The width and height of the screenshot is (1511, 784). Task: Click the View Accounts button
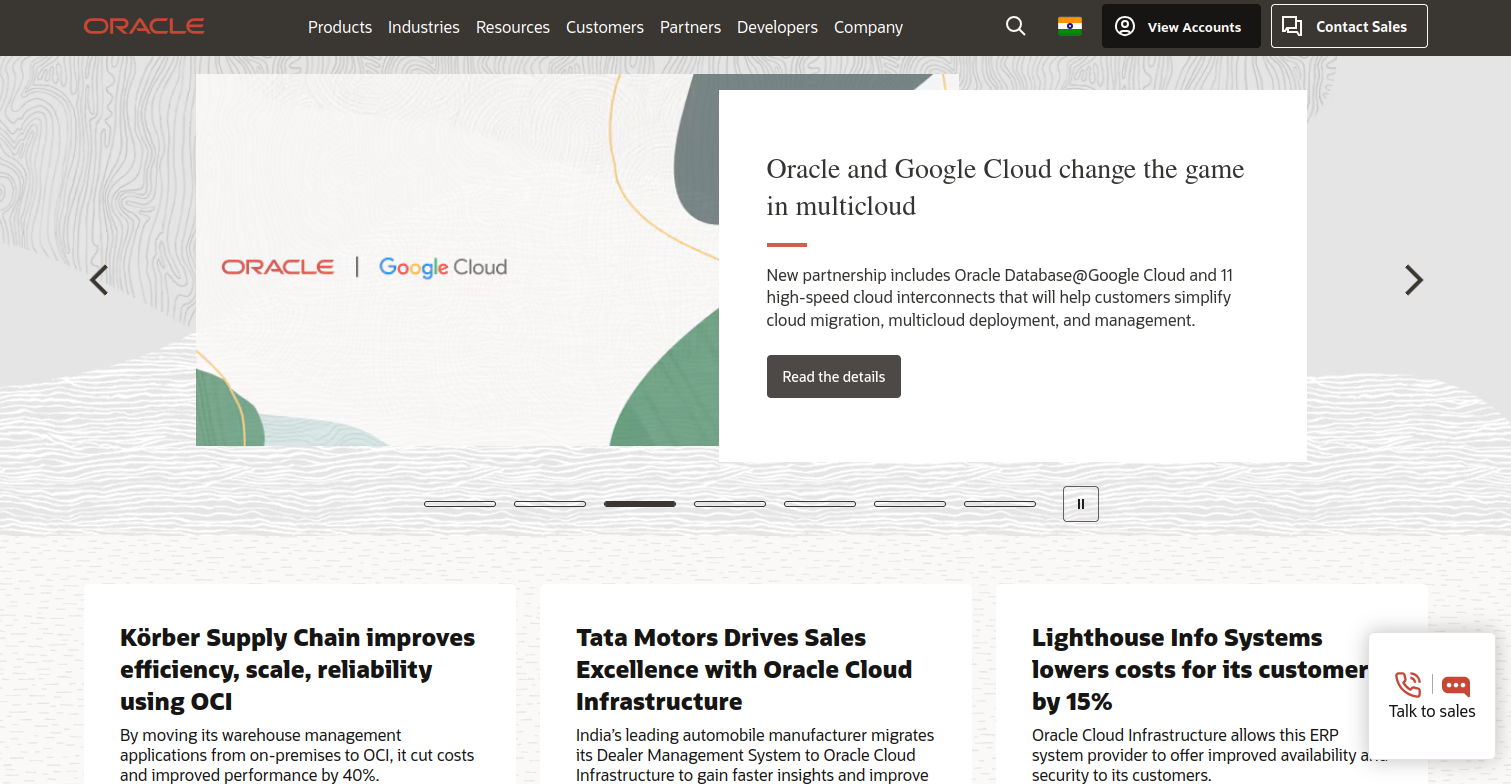pyautogui.click(x=1181, y=27)
